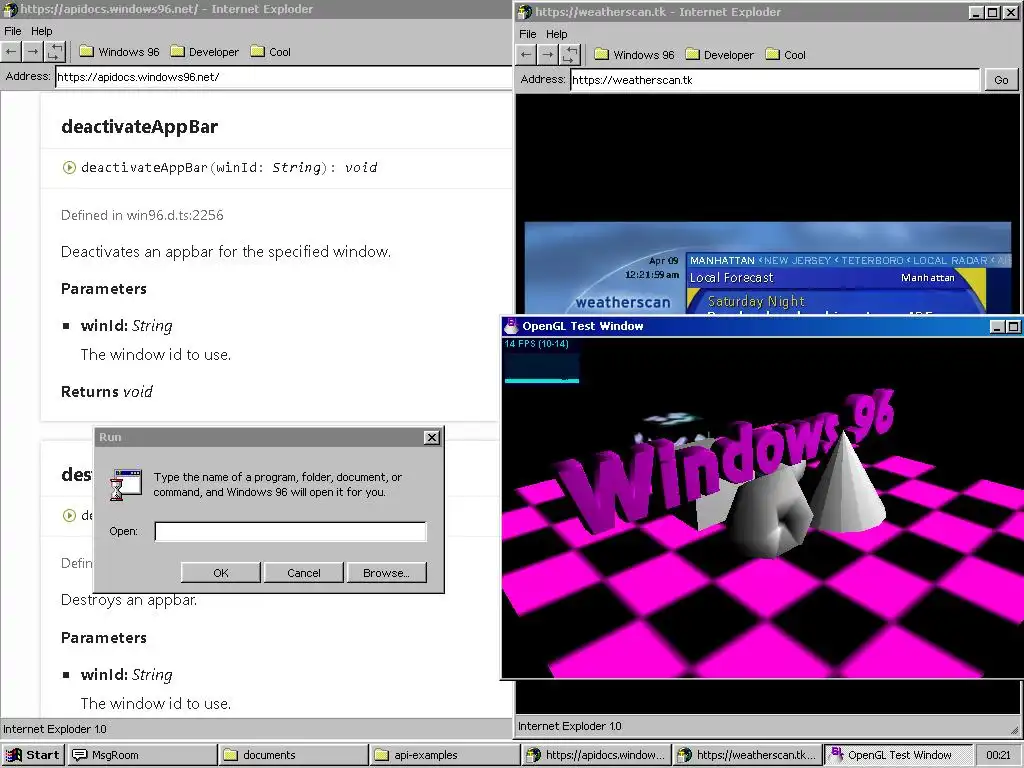Select TETERBORO in weatherscan ticker
The image size is (1024, 768).
pyautogui.click(x=872, y=261)
